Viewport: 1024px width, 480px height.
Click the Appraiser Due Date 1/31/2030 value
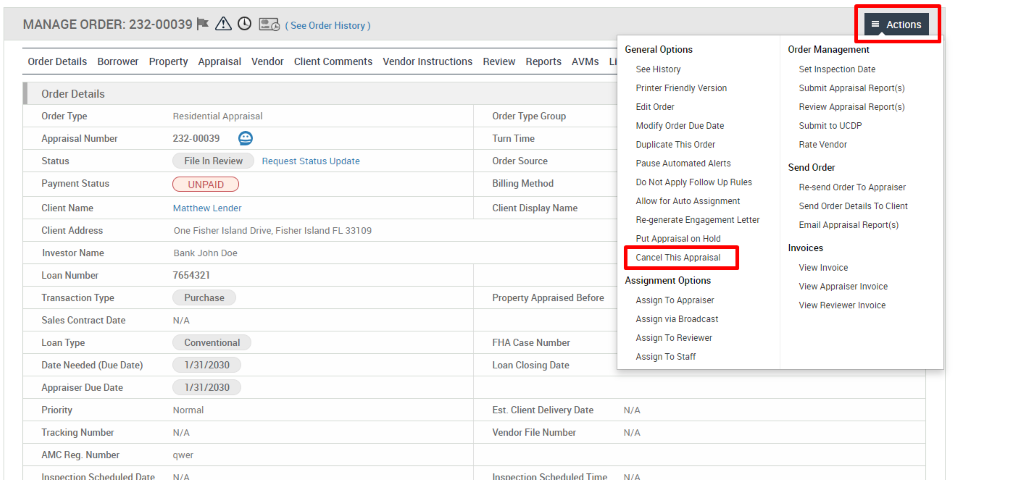(206, 388)
